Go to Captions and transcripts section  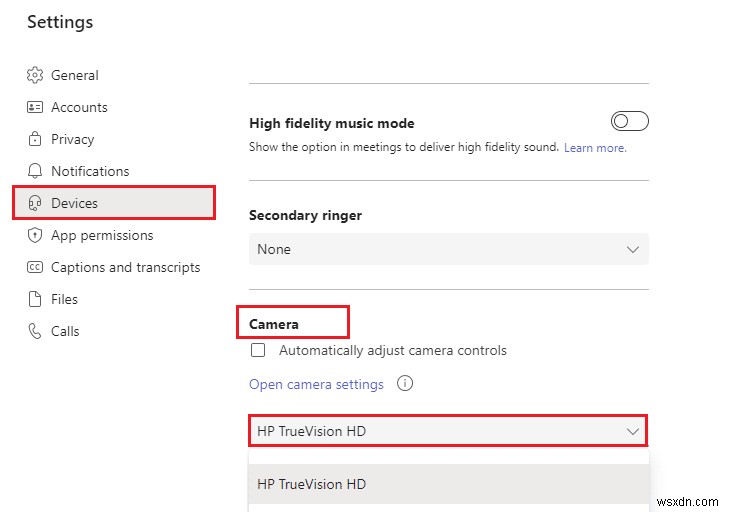point(125,267)
